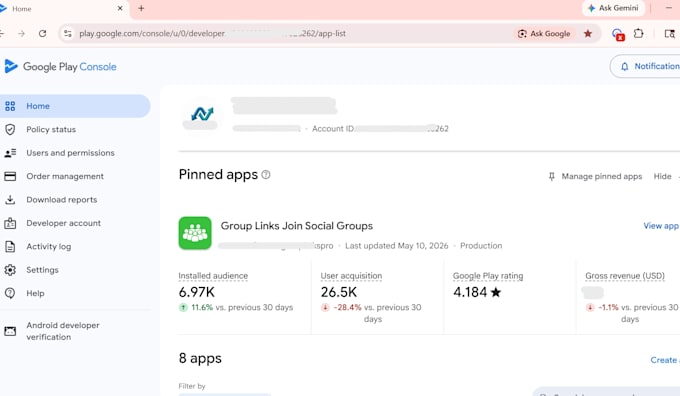This screenshot has width=680, height=396.
Task: Go to Users and permissions
Action: click(x=70, y=153)
